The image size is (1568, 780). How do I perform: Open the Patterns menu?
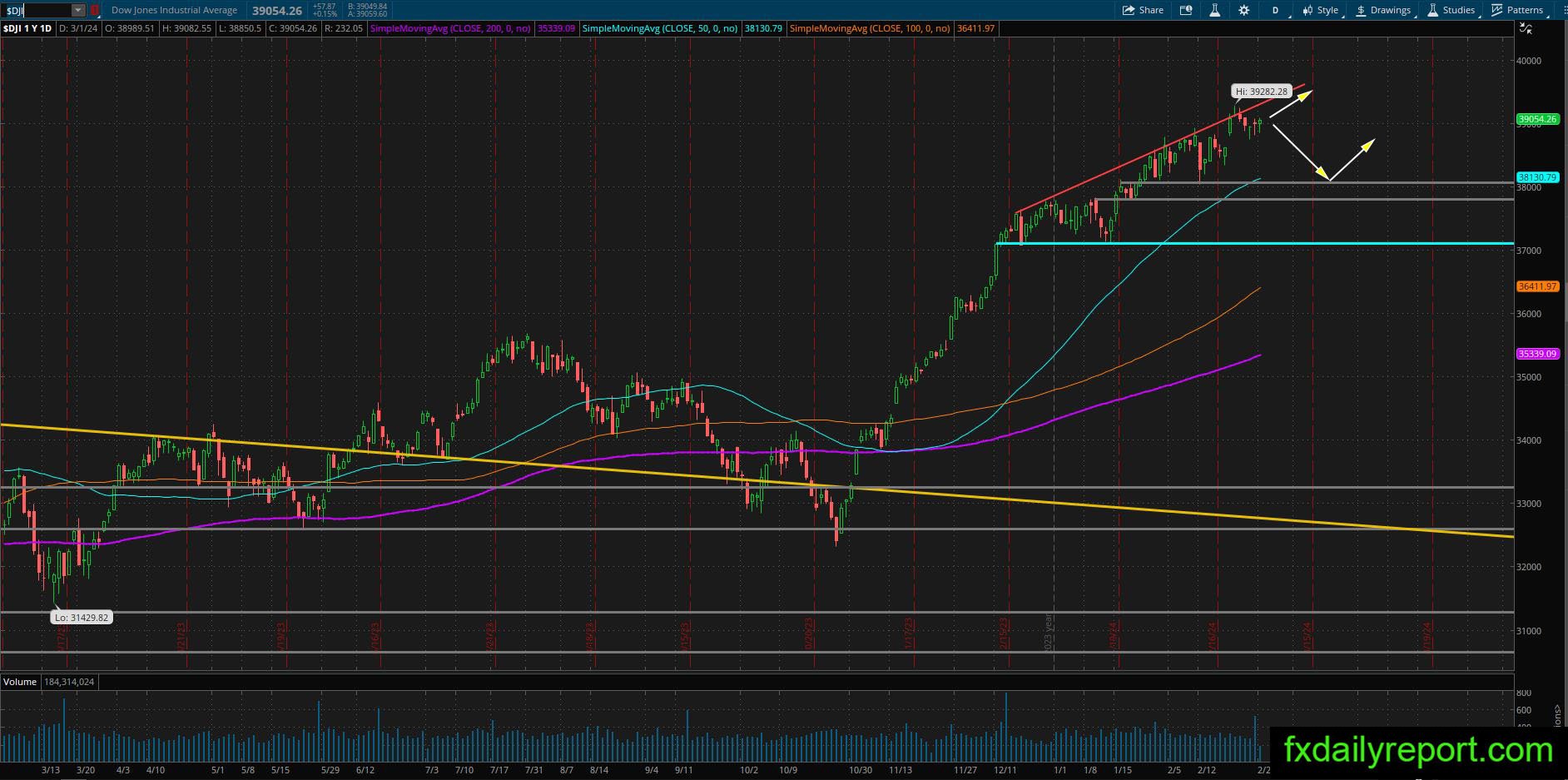1517,10
